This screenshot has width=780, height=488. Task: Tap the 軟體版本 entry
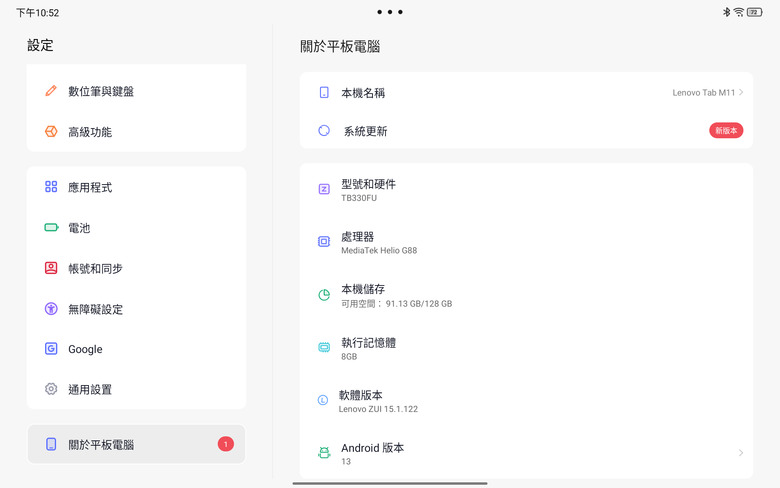(526, 401)
